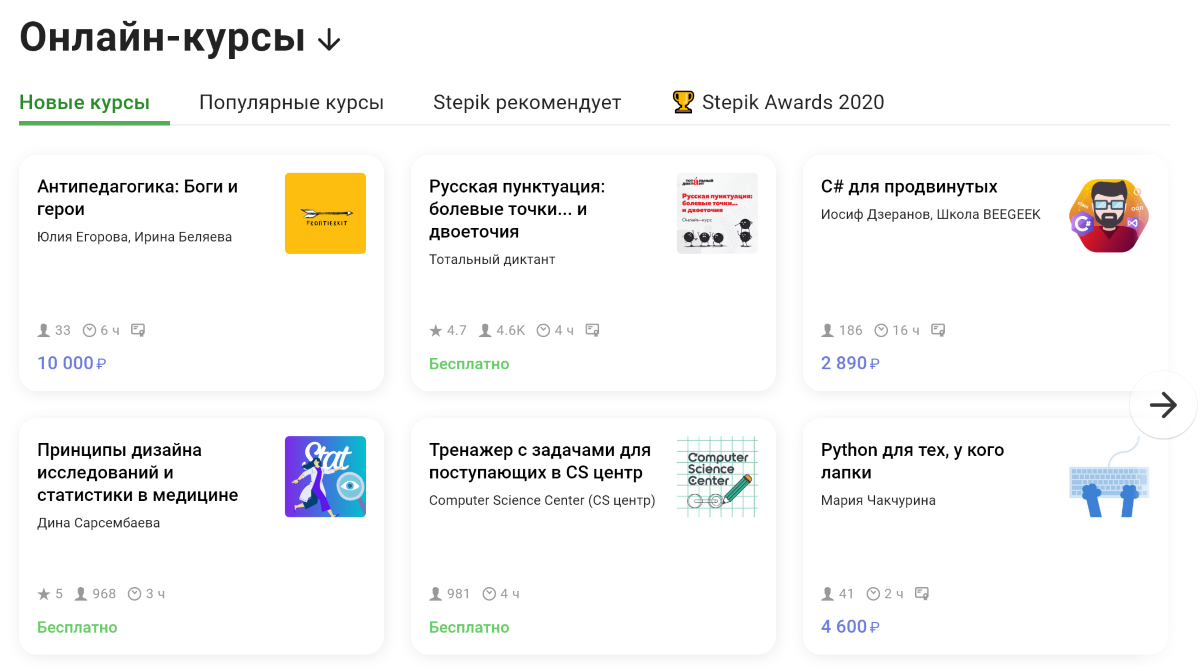Click the trophy icon next to Stepik Awards

[683, 101]
